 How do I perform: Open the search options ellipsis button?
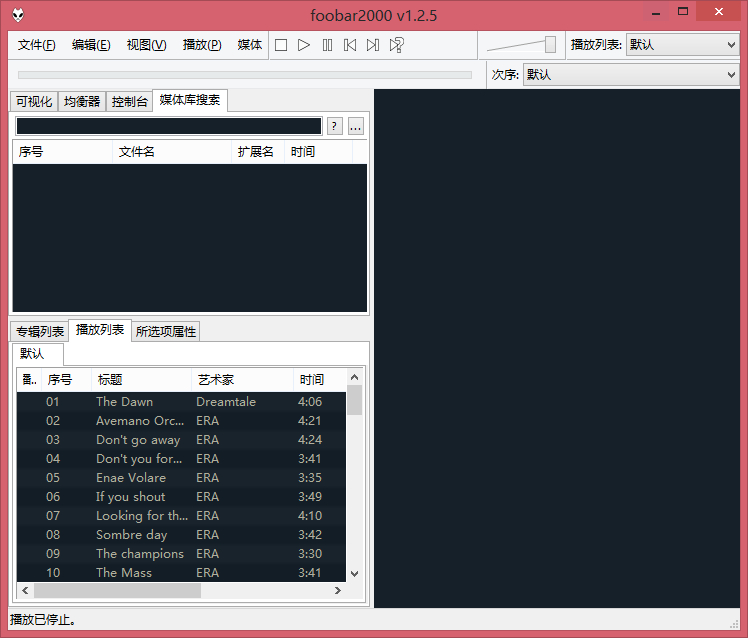(x=355, y=126)
